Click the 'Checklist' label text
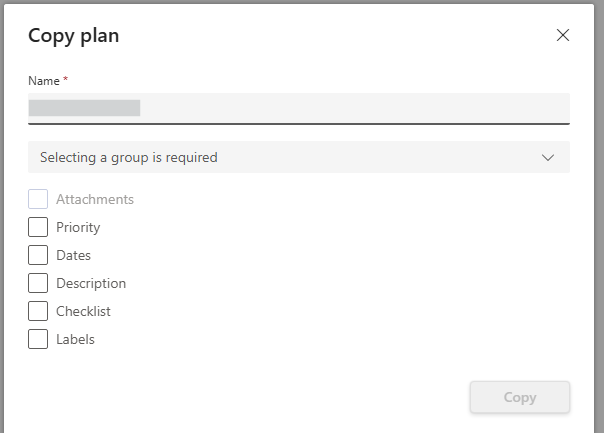 click(x=83, y=311)
